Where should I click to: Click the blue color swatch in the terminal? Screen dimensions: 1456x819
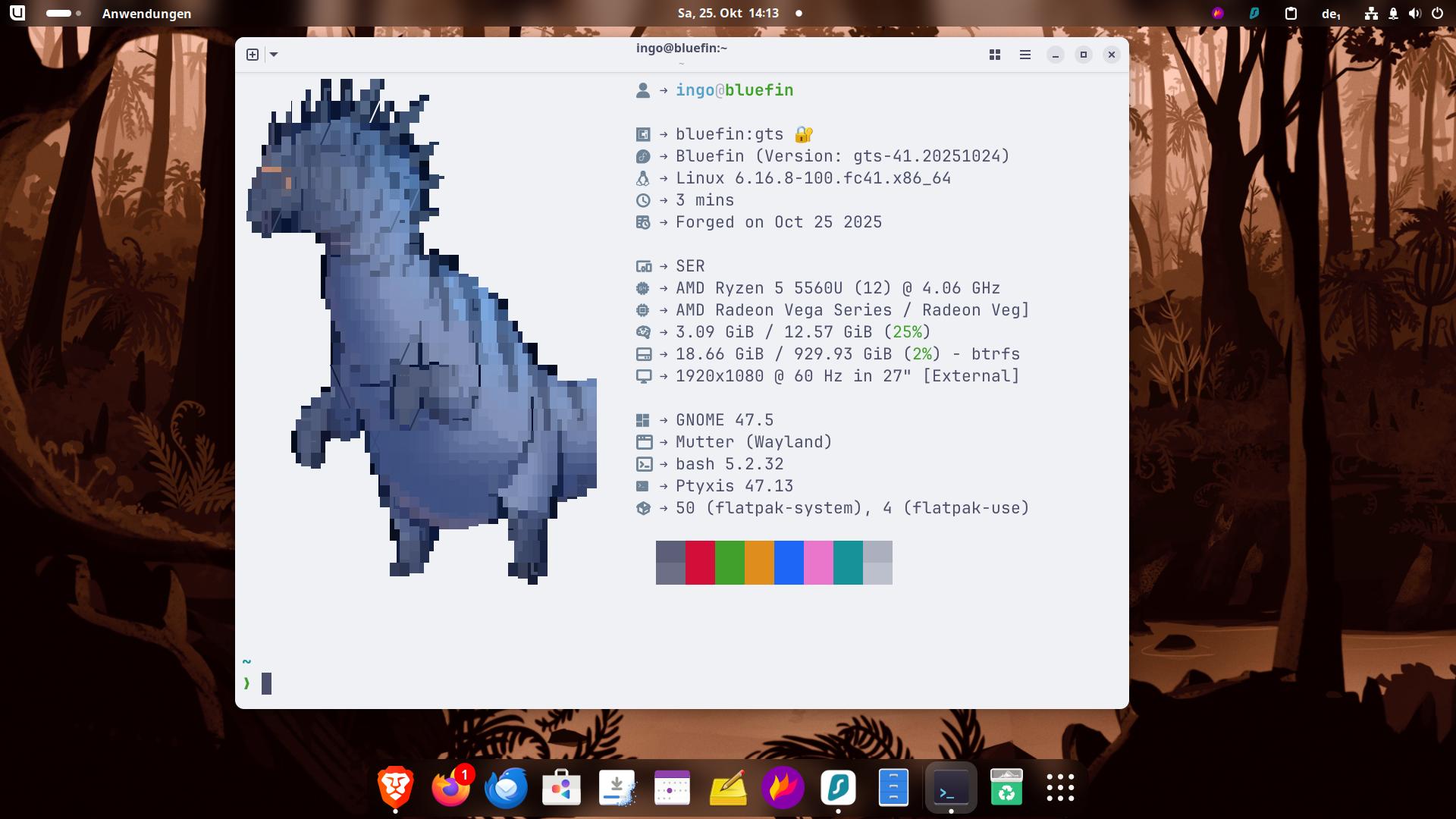tap(789, 563)
